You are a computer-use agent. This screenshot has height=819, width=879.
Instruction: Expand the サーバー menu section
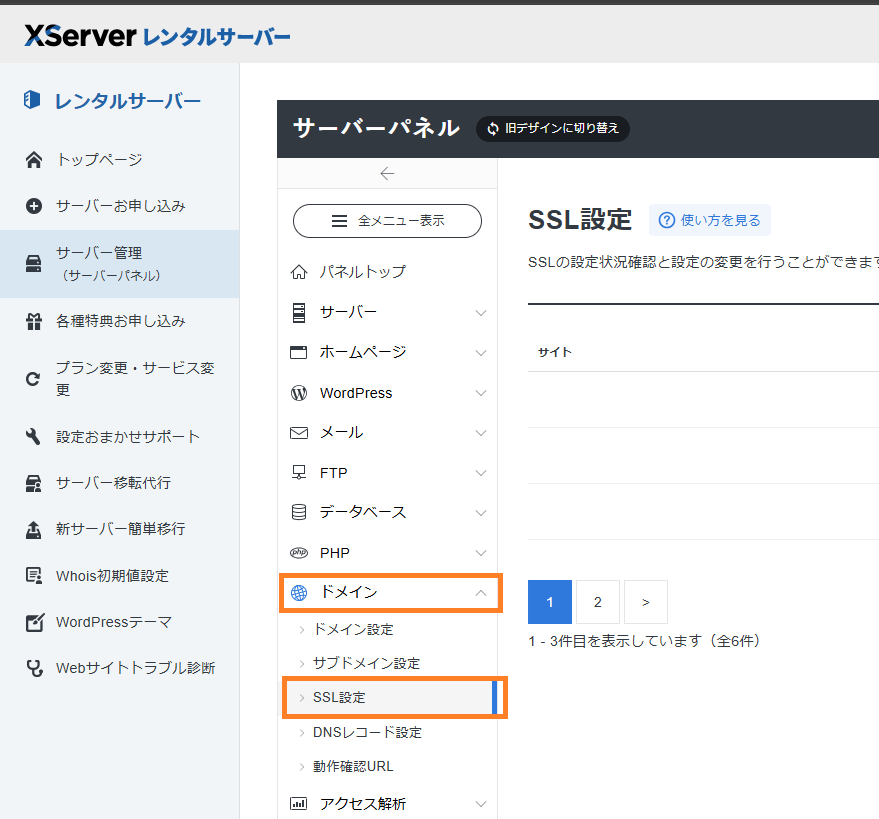480,313
